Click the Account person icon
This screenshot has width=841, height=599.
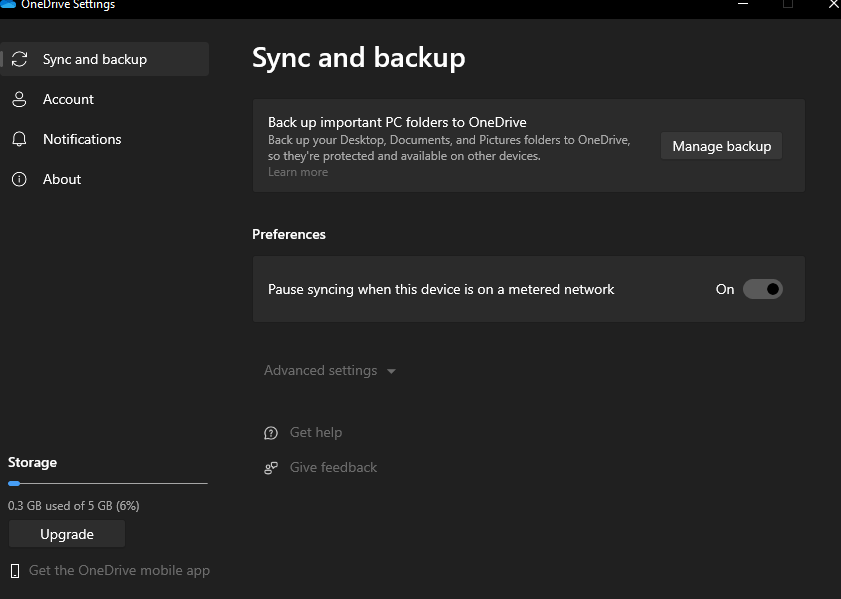[19, 100]
